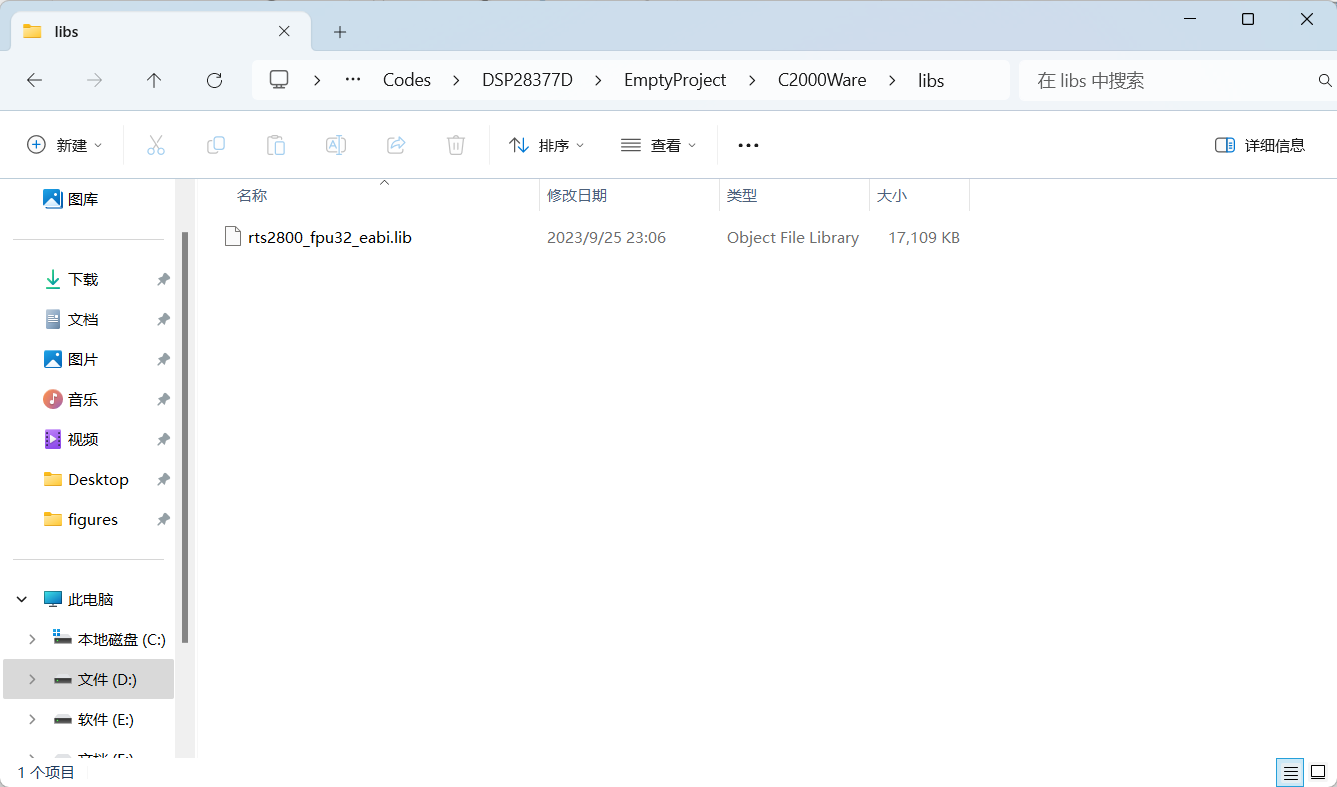Image resolution: width=1337 pixels, height=787 pixels.
Task: Toggle the 详细信息 details pane
Action: 1259,145
